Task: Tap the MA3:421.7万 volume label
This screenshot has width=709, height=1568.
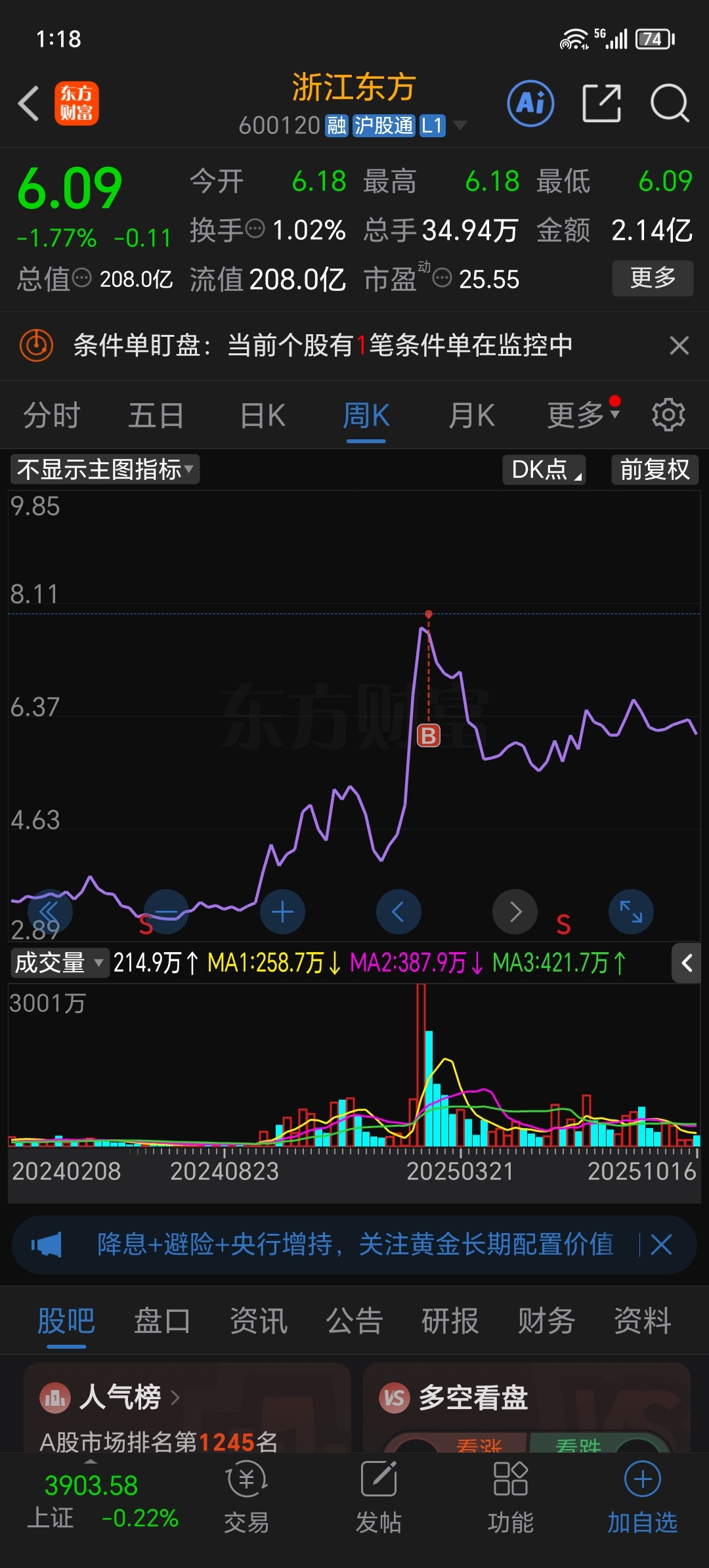Action: coord(559,963)
